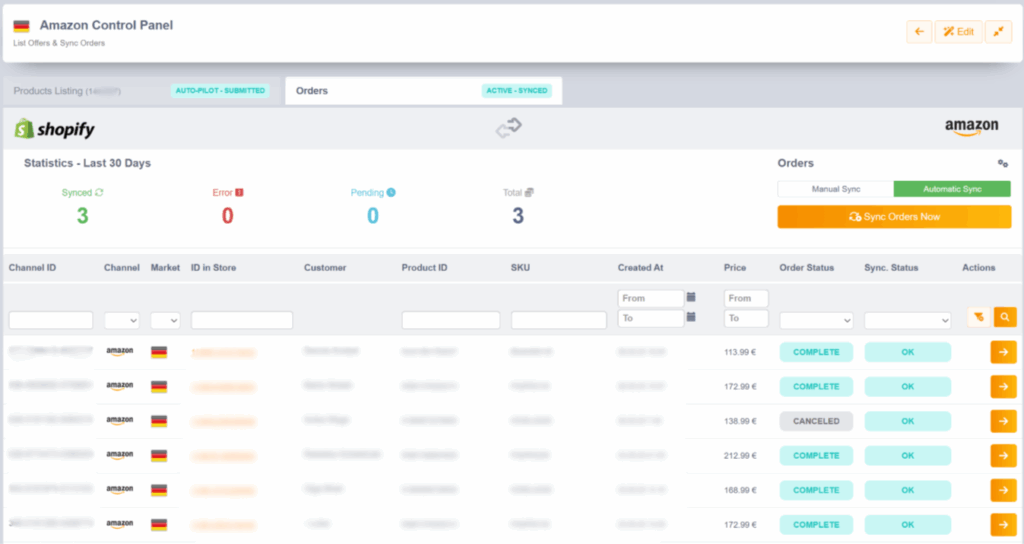Viewport: 1024px width, 544px height.
Task: Open the 168.99 € order arrow action
Action: click(1004, 490)
